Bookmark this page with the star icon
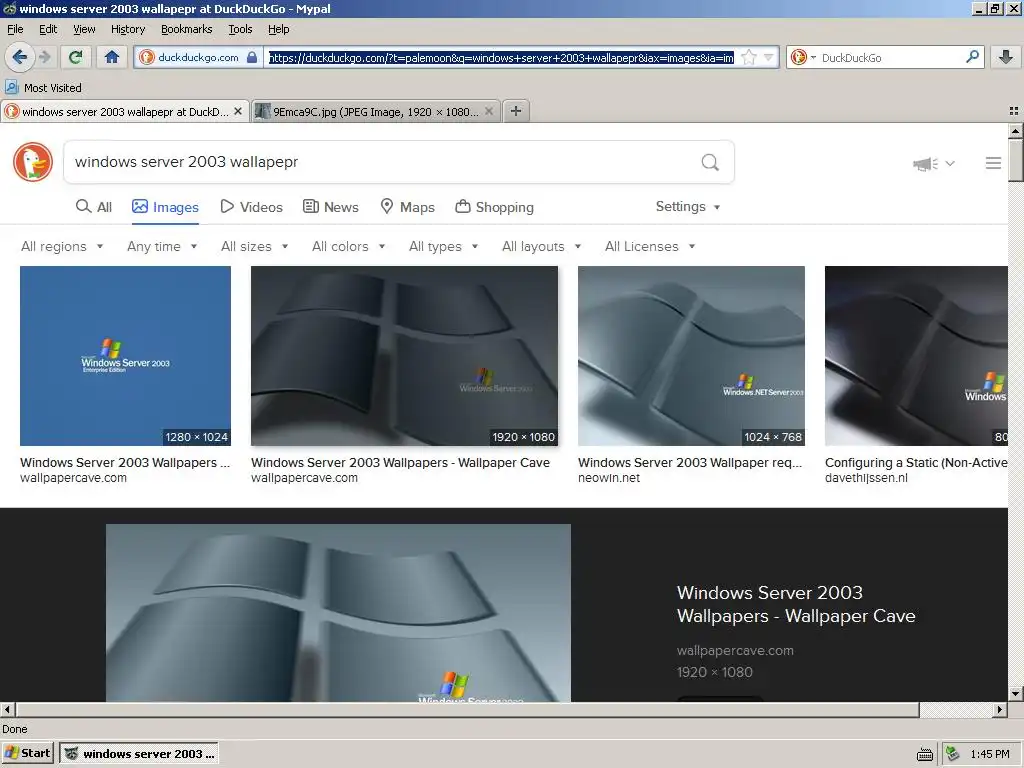This screenshot has height=768, width=1024. pyautogui.click(x=749, y=57)
